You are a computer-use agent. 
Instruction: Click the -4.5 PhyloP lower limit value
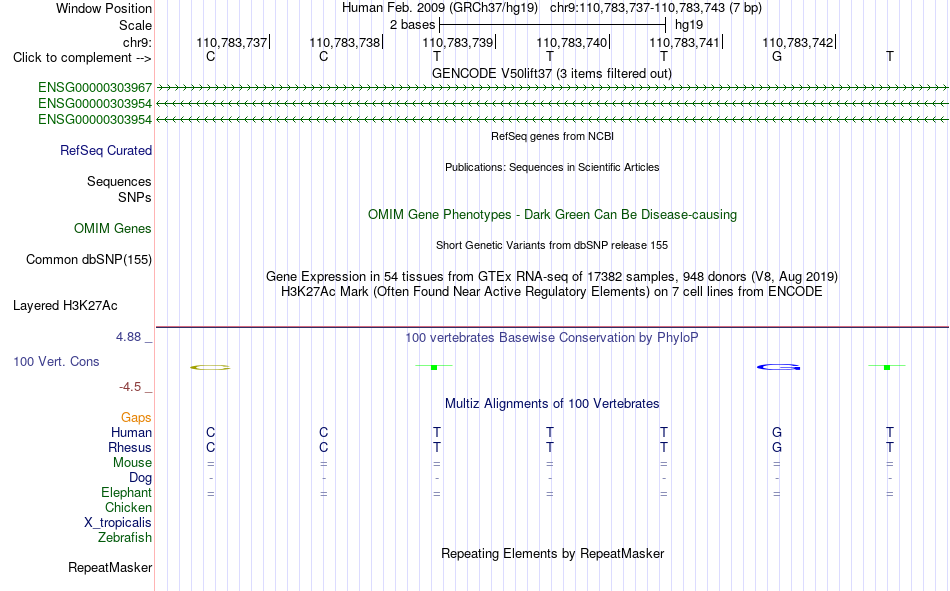click(130, 387)
